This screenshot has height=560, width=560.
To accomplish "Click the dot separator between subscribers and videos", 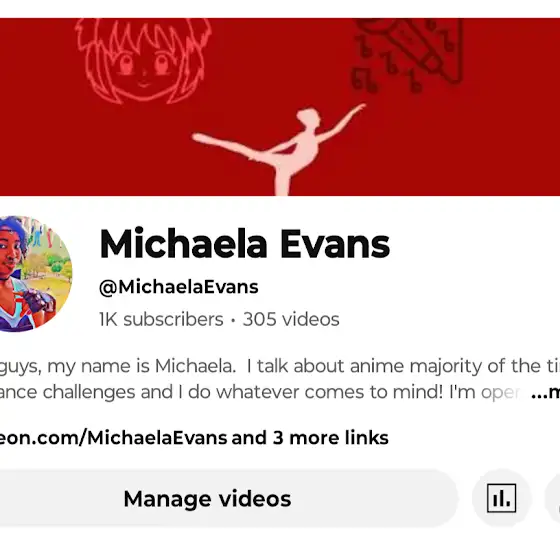I will (233, 320).
